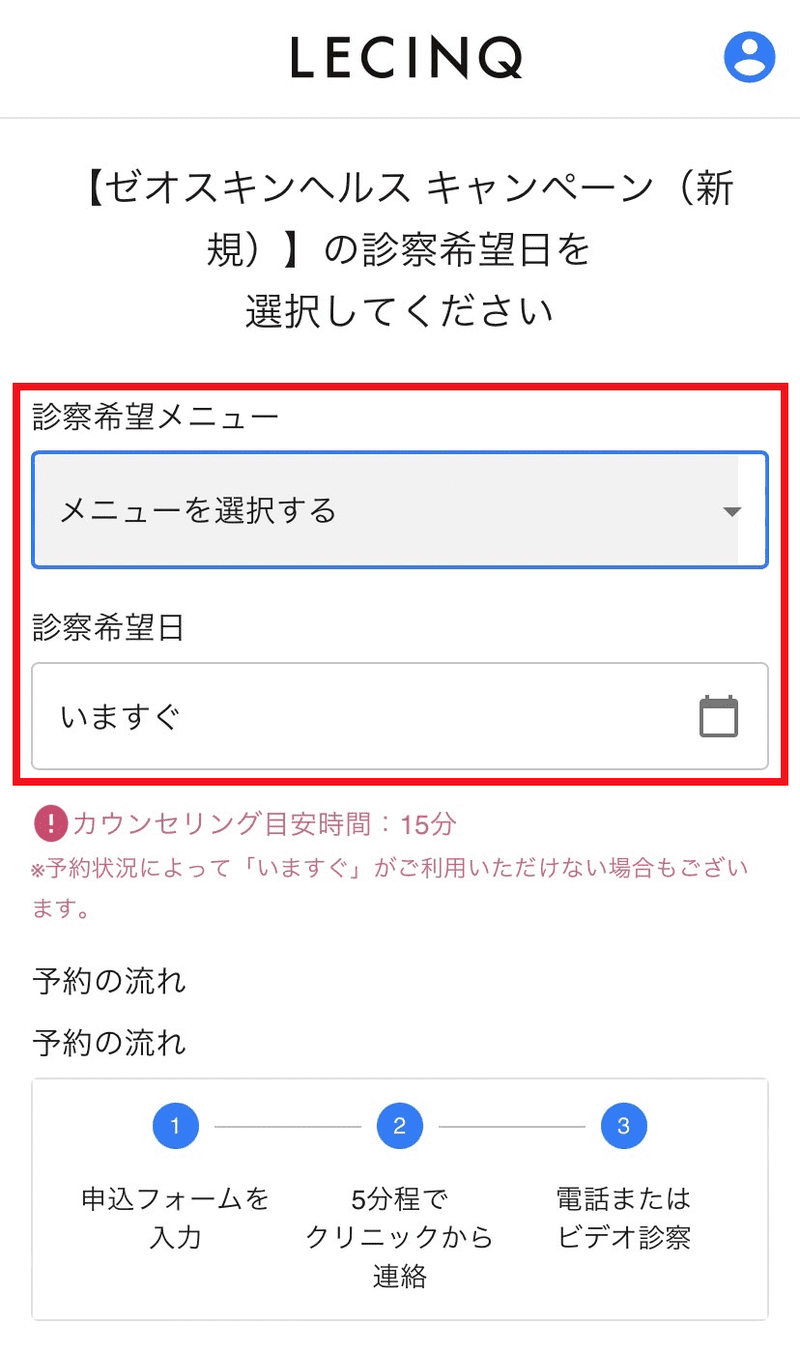This screenshot has height=1352, width=800.
Task: Click the menu selector's dropdown arrow
Action: (731, 512)
